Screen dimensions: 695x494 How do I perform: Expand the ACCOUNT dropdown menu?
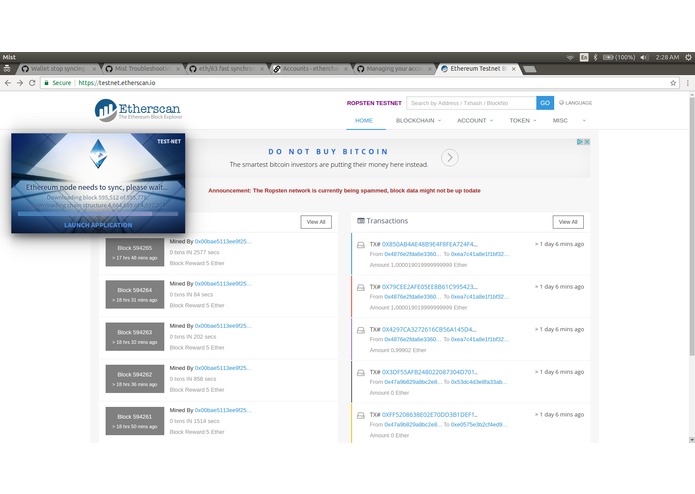coord(475,121)
